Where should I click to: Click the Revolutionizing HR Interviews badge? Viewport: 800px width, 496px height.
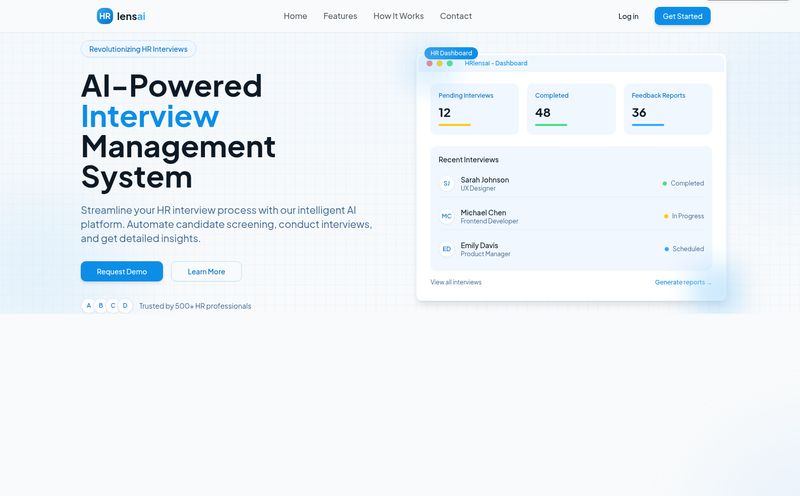tap(138, 49)
